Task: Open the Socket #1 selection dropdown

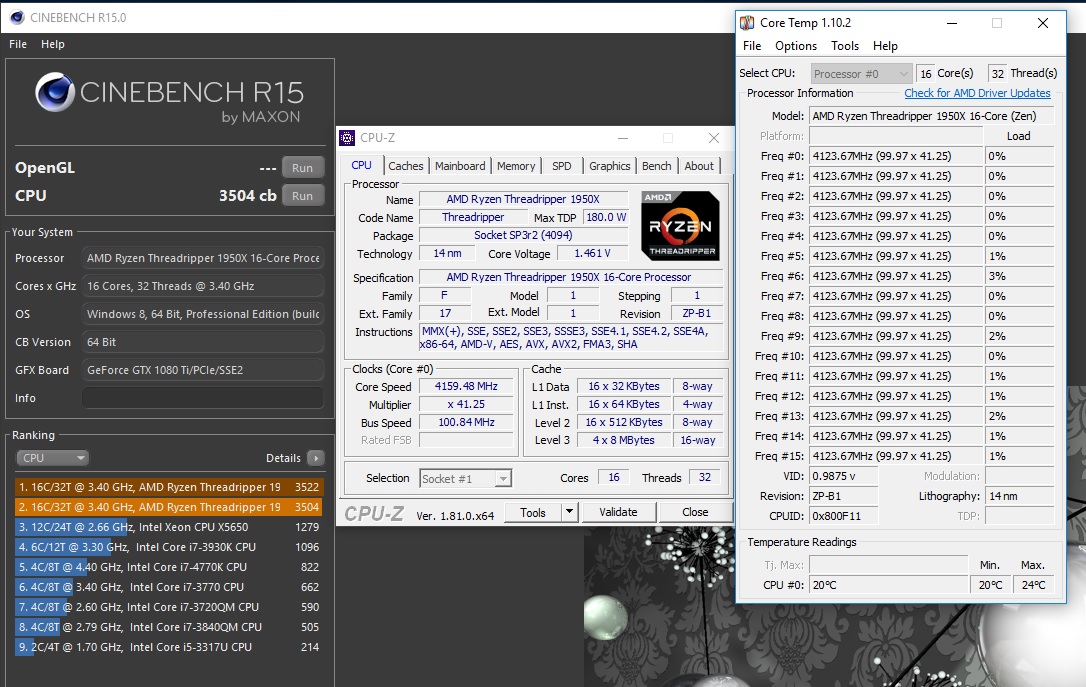Action: click(x=465, y=479)
